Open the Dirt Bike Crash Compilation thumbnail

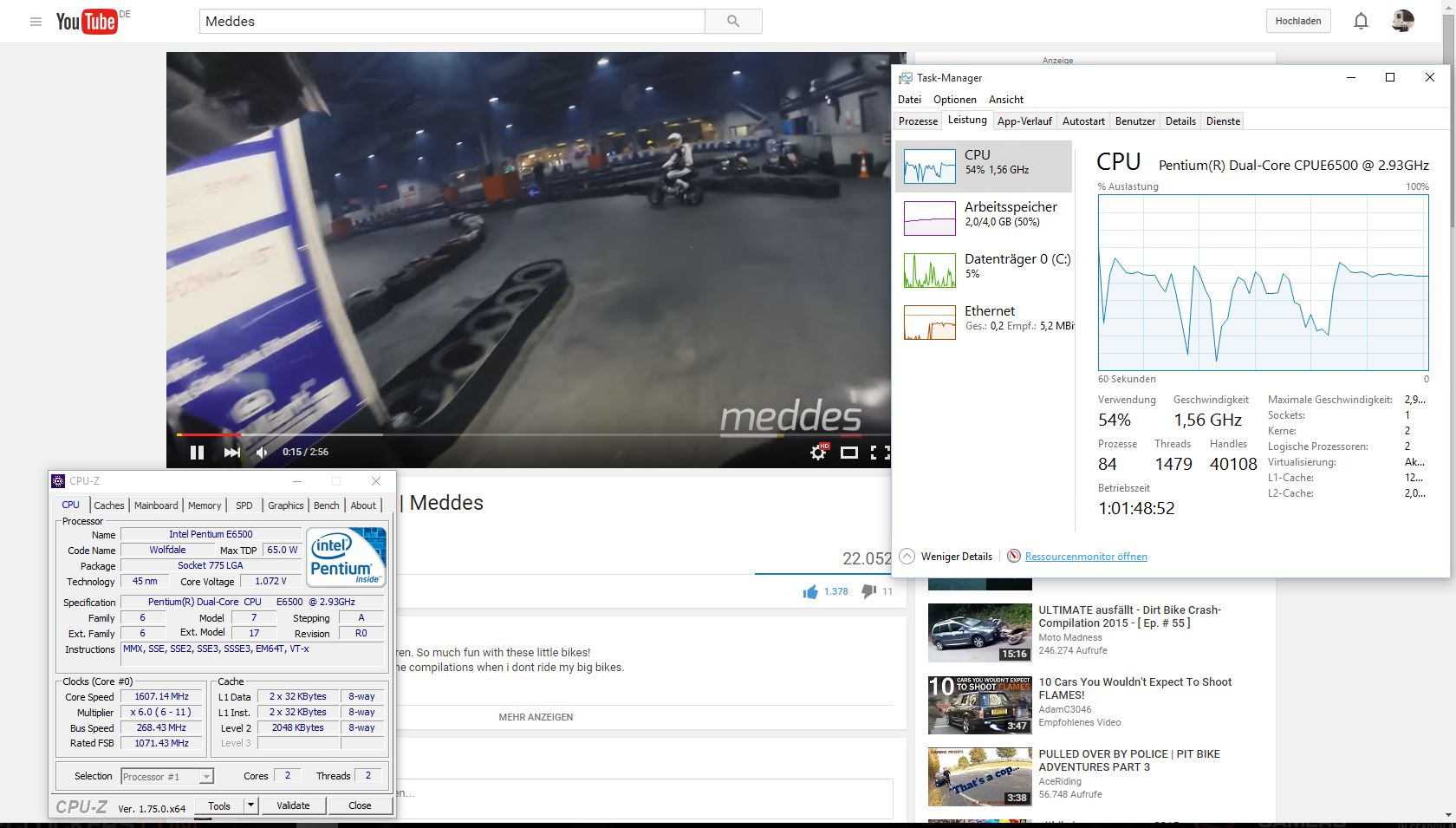point(980,632)
